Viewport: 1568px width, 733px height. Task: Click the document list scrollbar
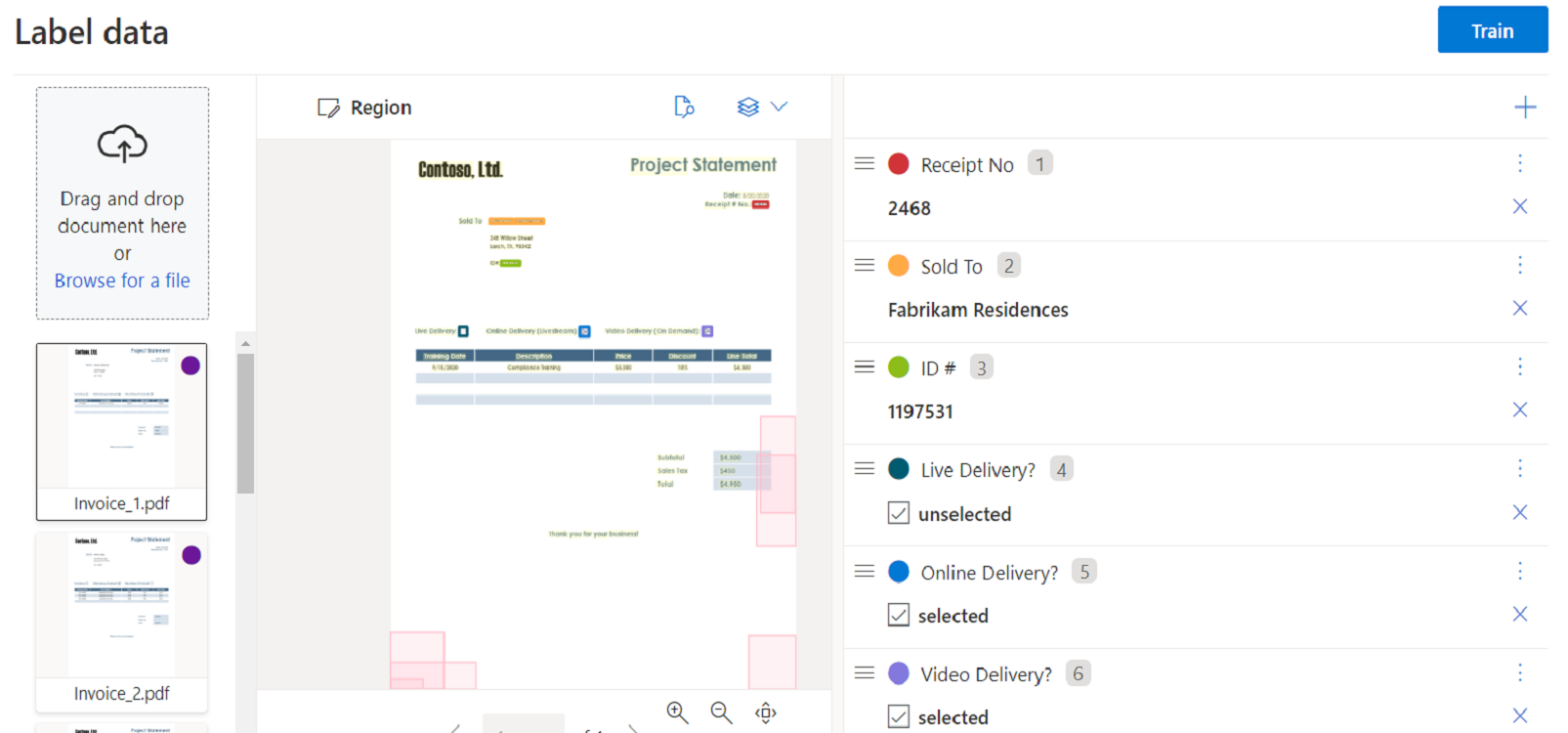[x=245, y=422]
